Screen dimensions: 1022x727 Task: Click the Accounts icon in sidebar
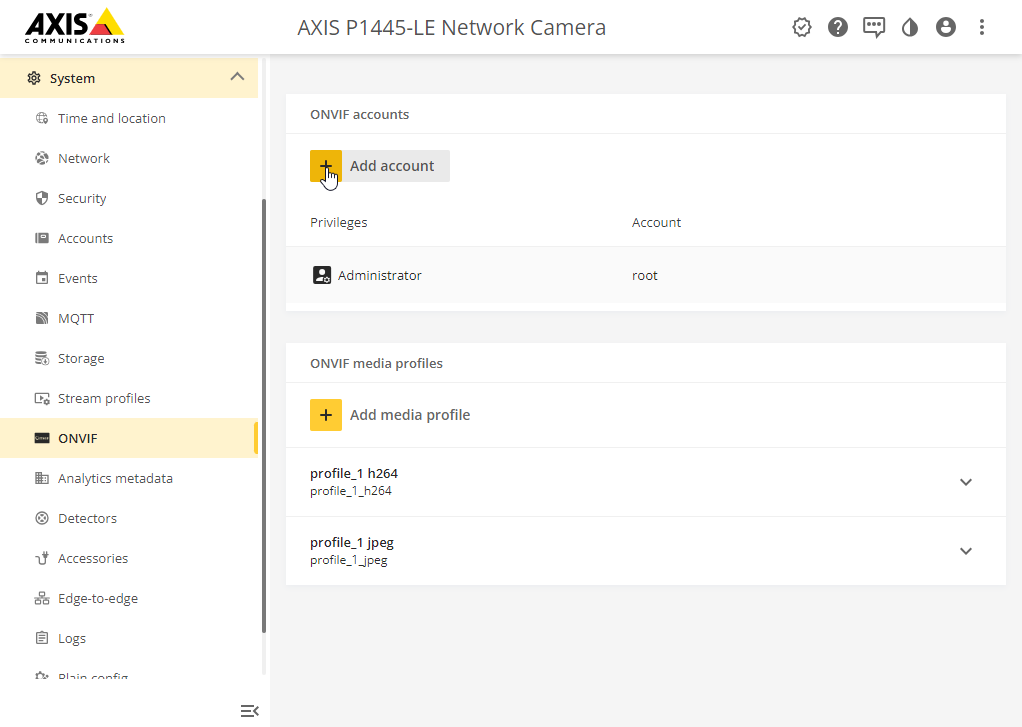click(x=42, y=238)
